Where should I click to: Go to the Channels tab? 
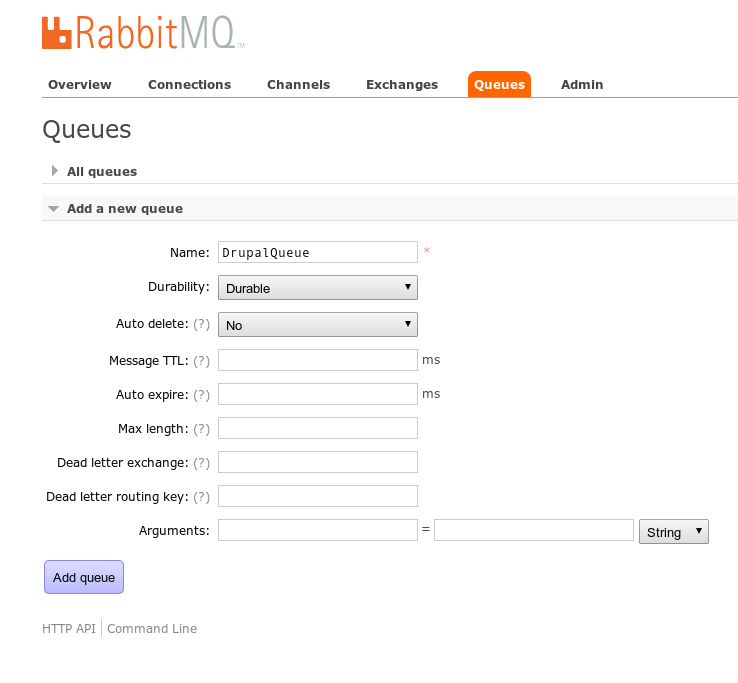pos(298,85)
